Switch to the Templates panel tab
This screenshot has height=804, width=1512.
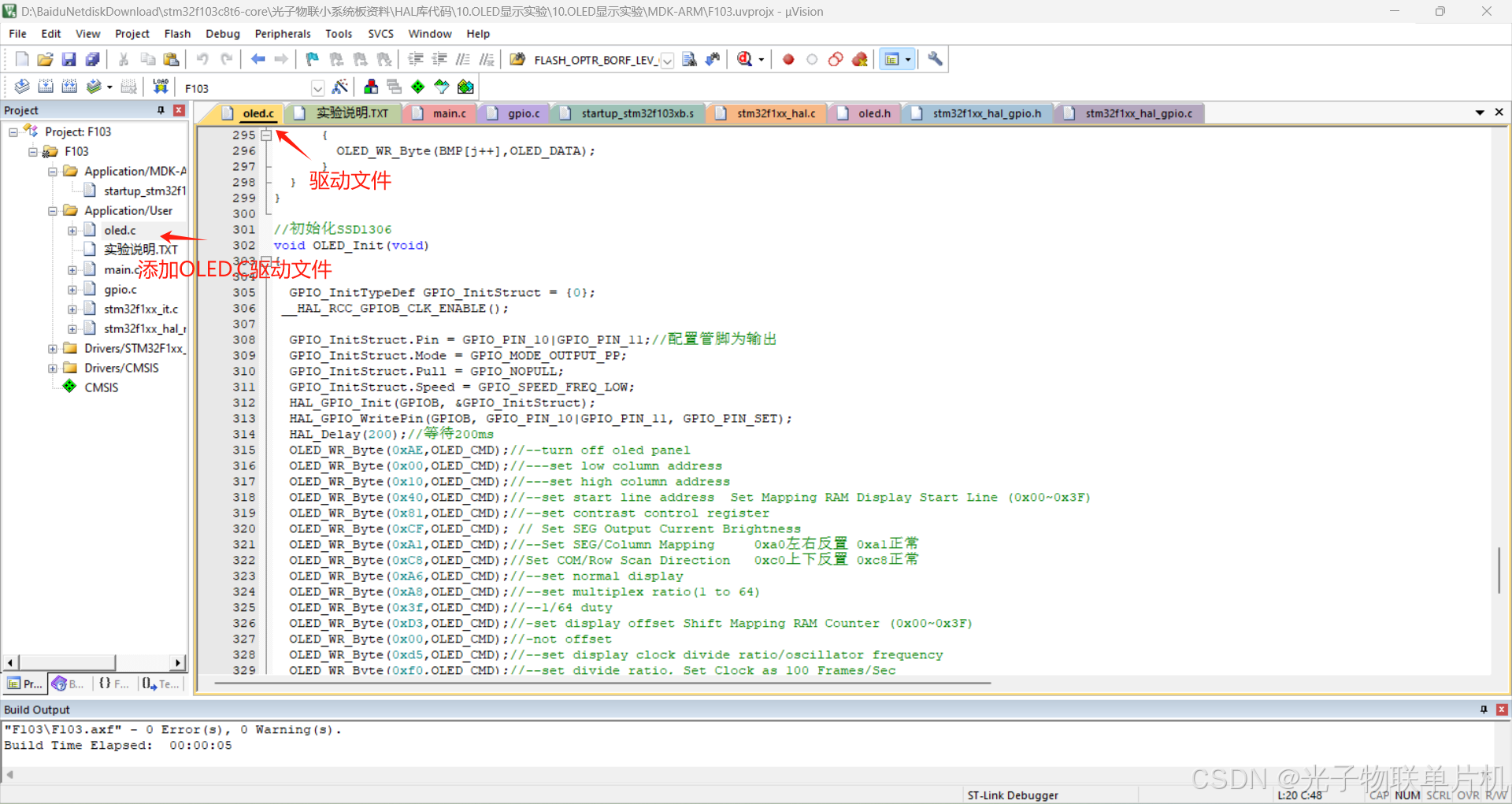click(161, 684)
